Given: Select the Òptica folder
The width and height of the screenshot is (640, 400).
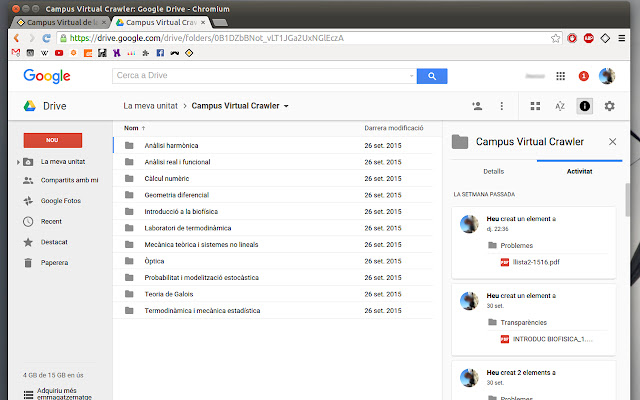Looking at the screenshot, I should pyautogui.click(x=272, y=261).
